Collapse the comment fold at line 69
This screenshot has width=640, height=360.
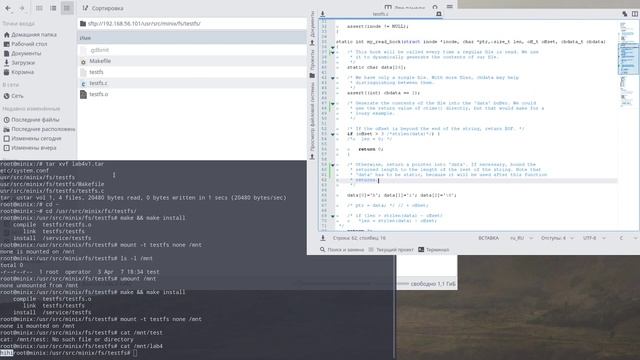pos(333,216)
